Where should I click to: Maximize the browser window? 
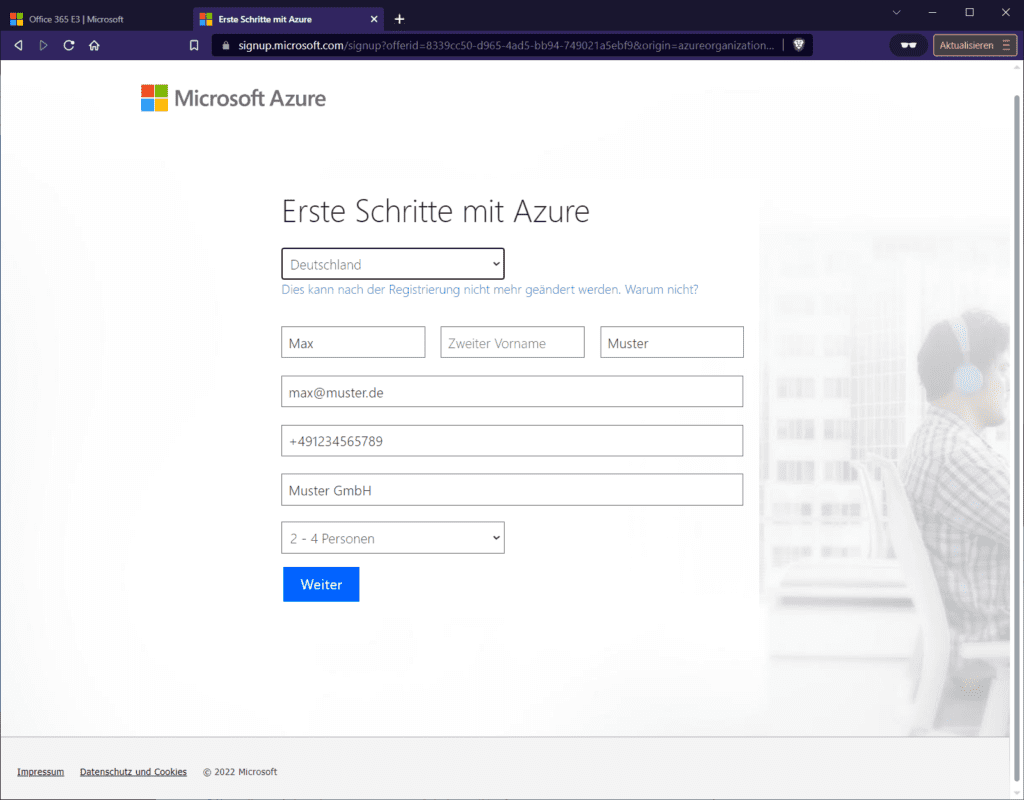[969, 12]
